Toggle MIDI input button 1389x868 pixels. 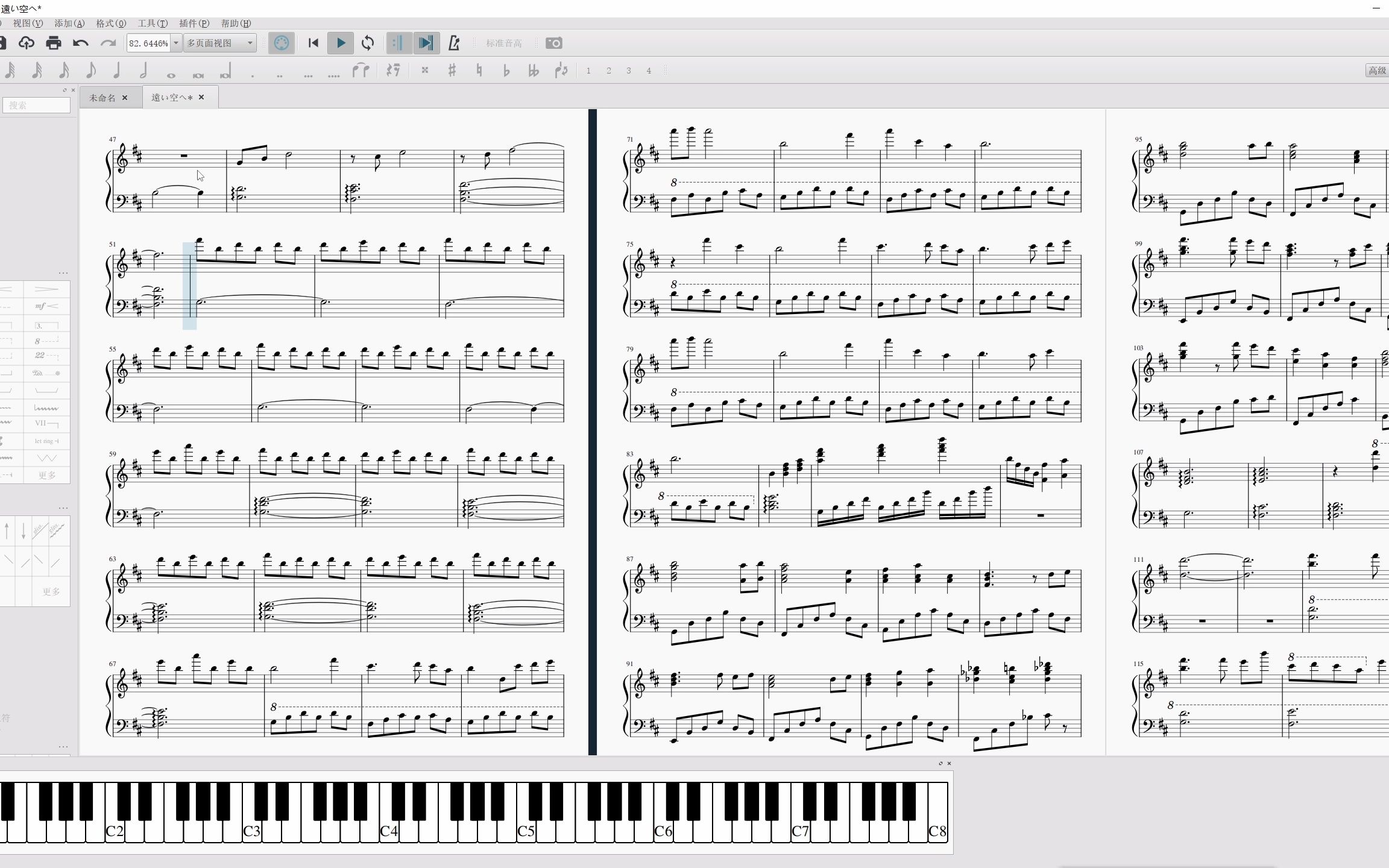pos(282,43)
